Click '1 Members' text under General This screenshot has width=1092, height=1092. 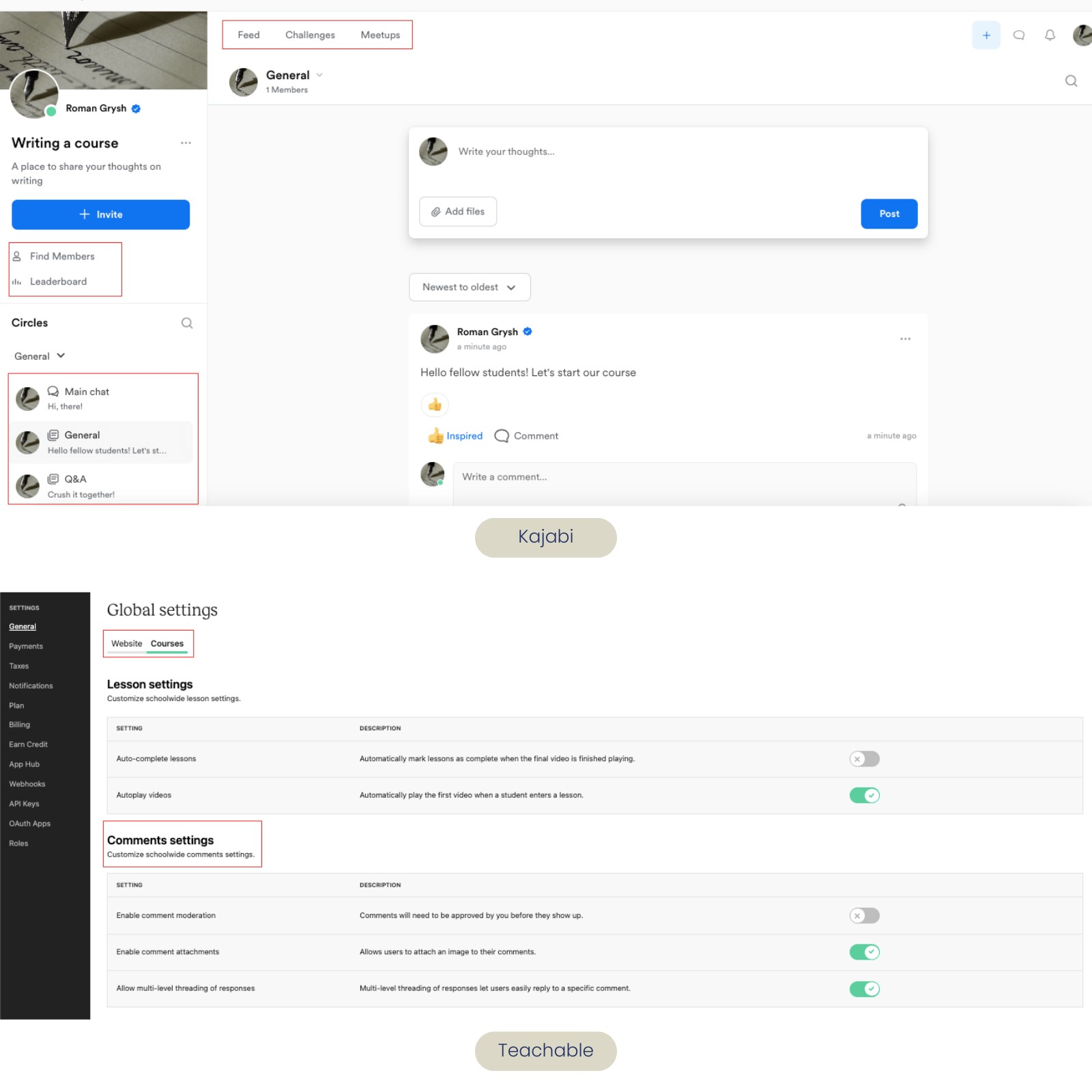click(x=287, y=90)
